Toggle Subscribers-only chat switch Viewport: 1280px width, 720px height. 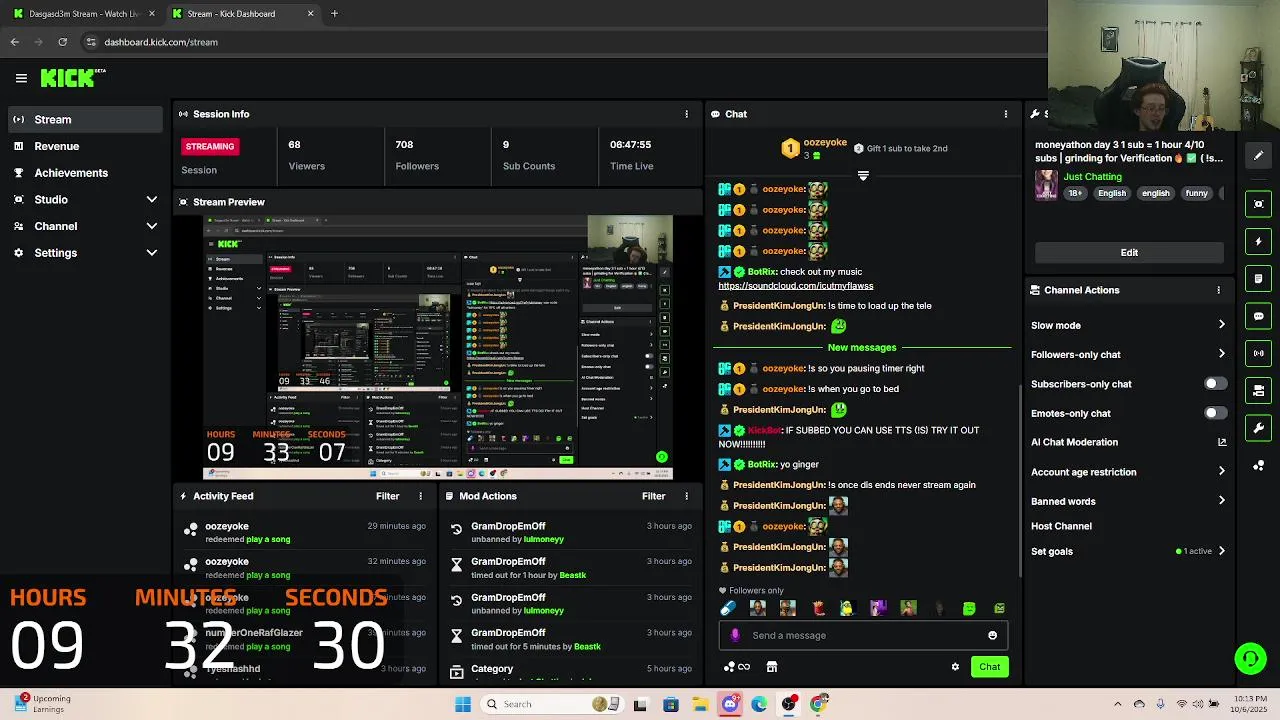click(1215, 384)
